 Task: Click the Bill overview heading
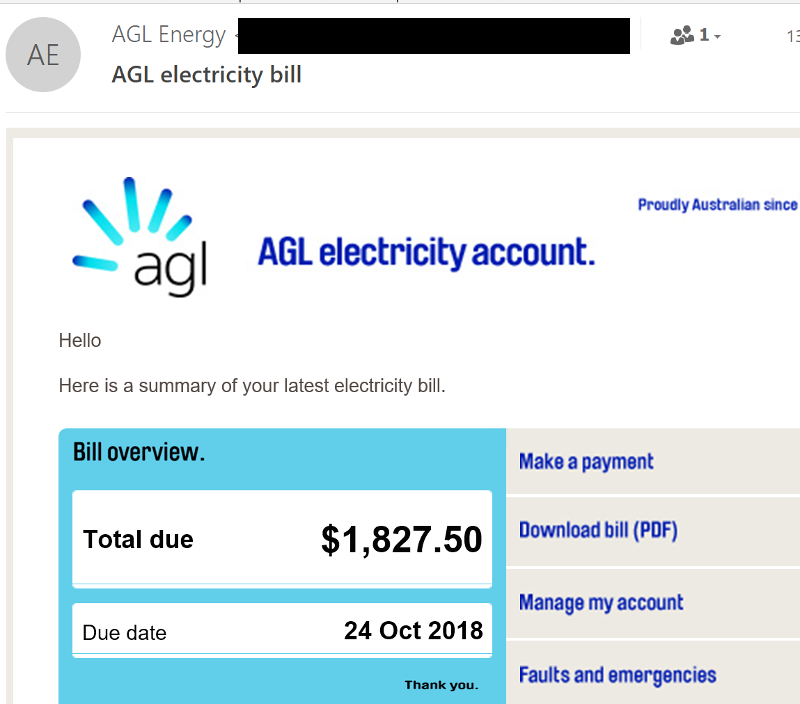(139, 452)
